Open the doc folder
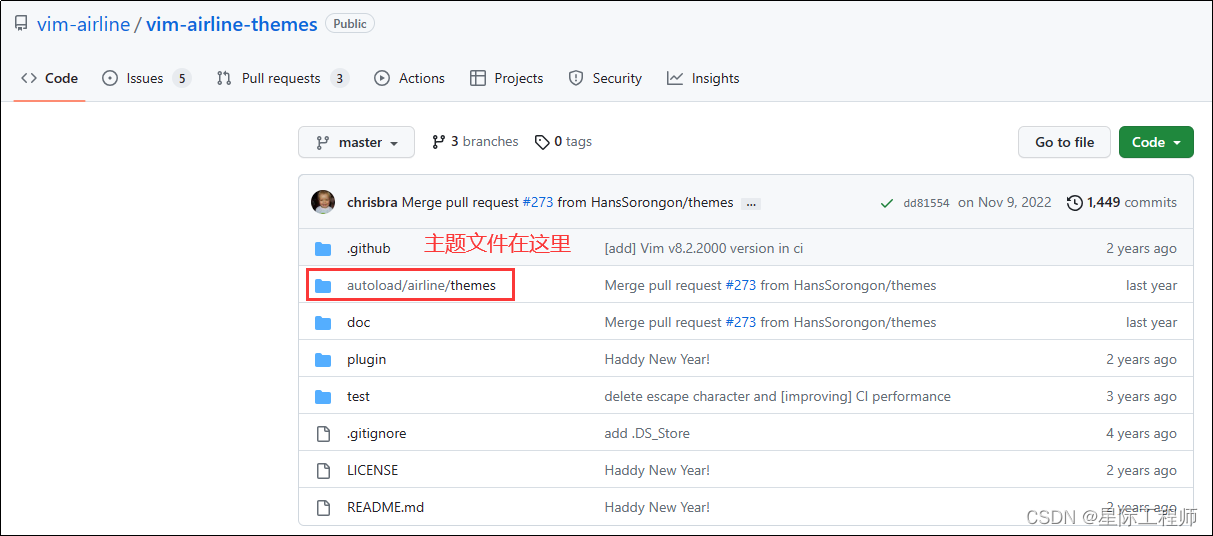1213x536 pixels. click(358, 322)
